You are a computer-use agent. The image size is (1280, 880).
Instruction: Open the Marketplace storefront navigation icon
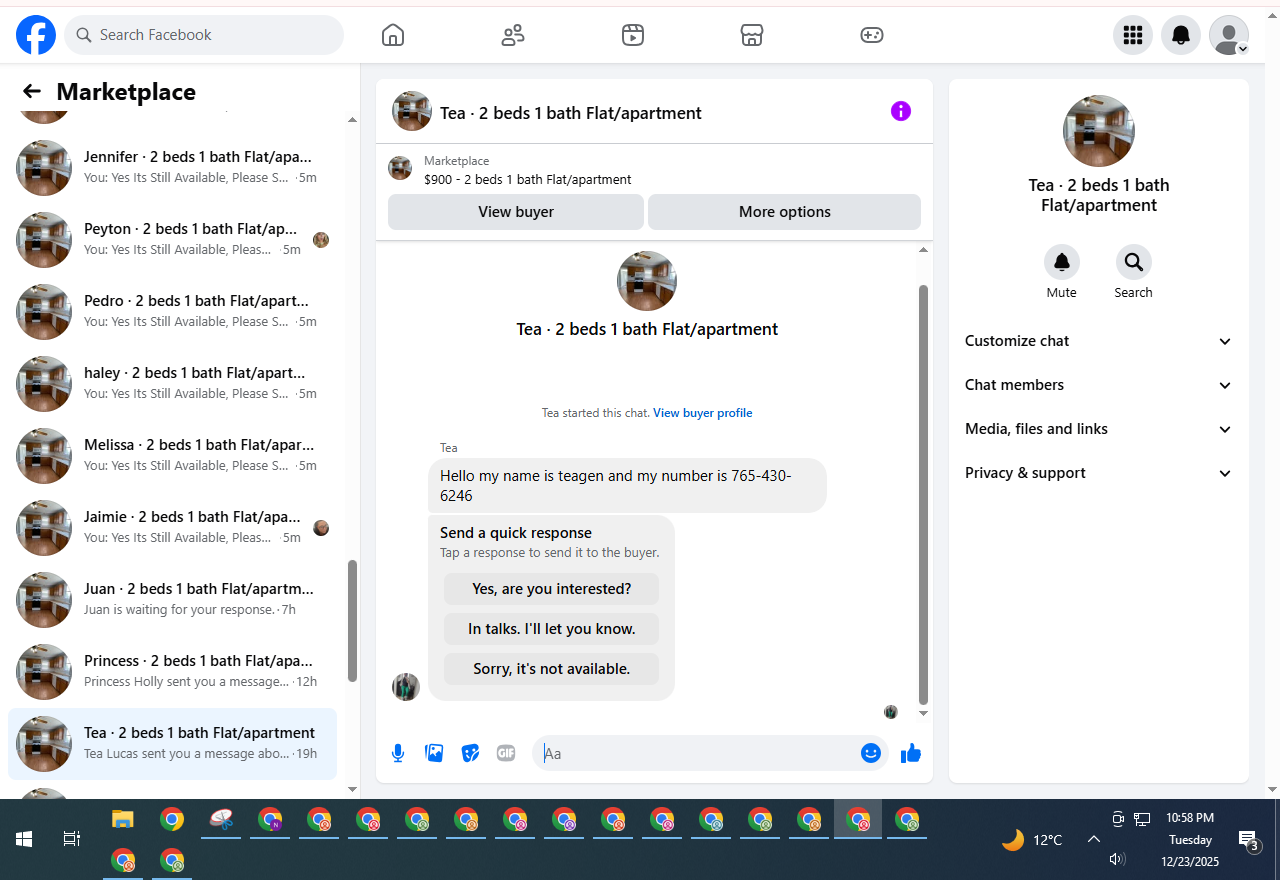(752, 35)
